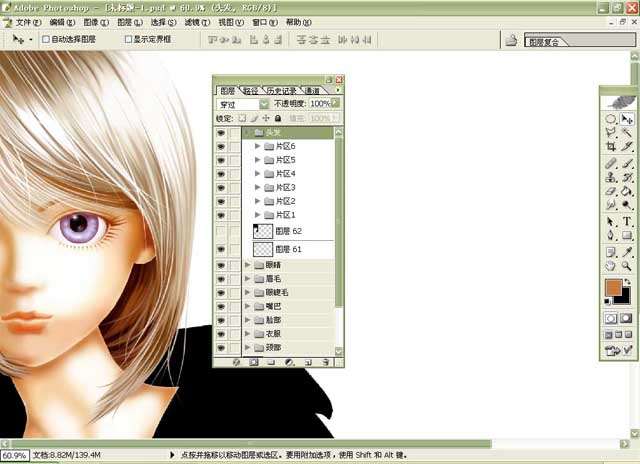The height and width of the screenshot is (464, 640).
Task: Open the 滤镜 menu
Action: [192, 22]
